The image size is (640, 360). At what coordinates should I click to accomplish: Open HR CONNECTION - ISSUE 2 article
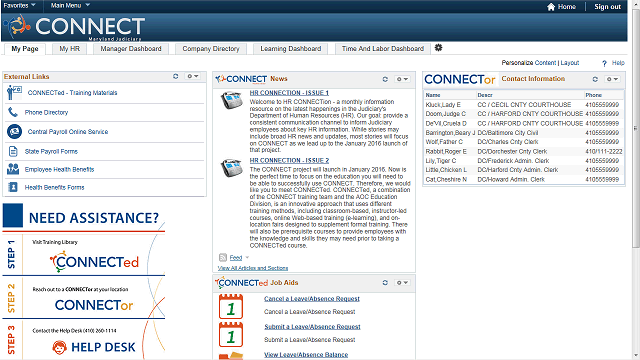point(289,160)
